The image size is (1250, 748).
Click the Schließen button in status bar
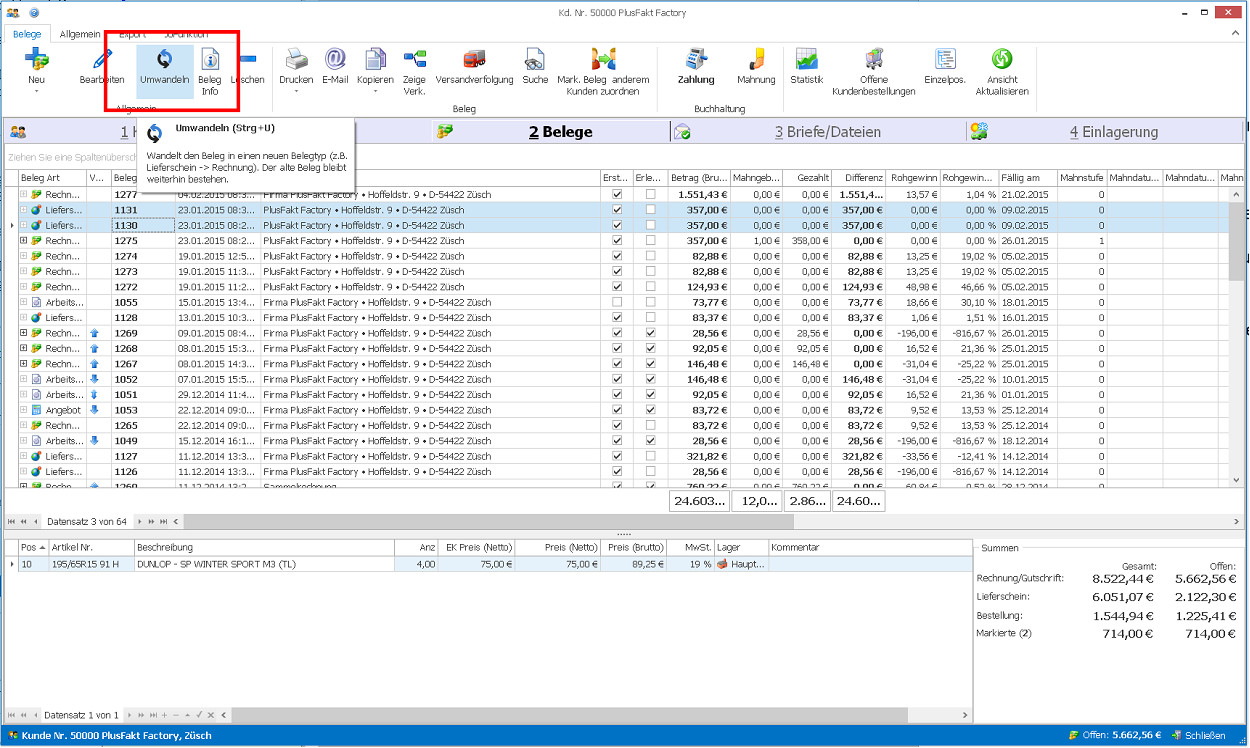1197,736
